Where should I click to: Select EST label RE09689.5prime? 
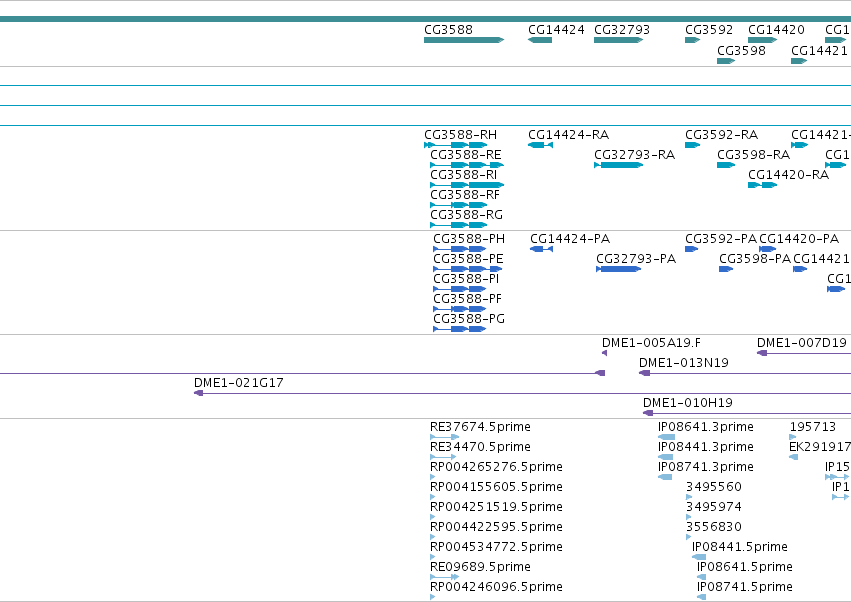[x=480, y=568]
